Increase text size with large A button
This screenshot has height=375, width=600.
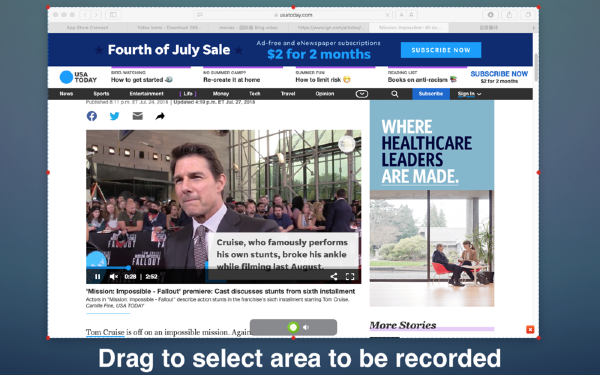411,15
